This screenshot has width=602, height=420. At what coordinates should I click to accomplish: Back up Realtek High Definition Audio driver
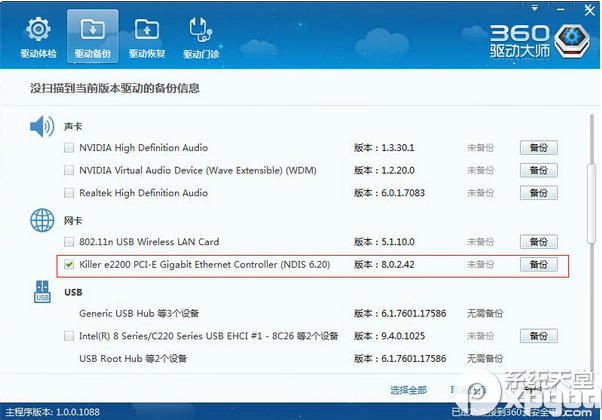(539, 193)
